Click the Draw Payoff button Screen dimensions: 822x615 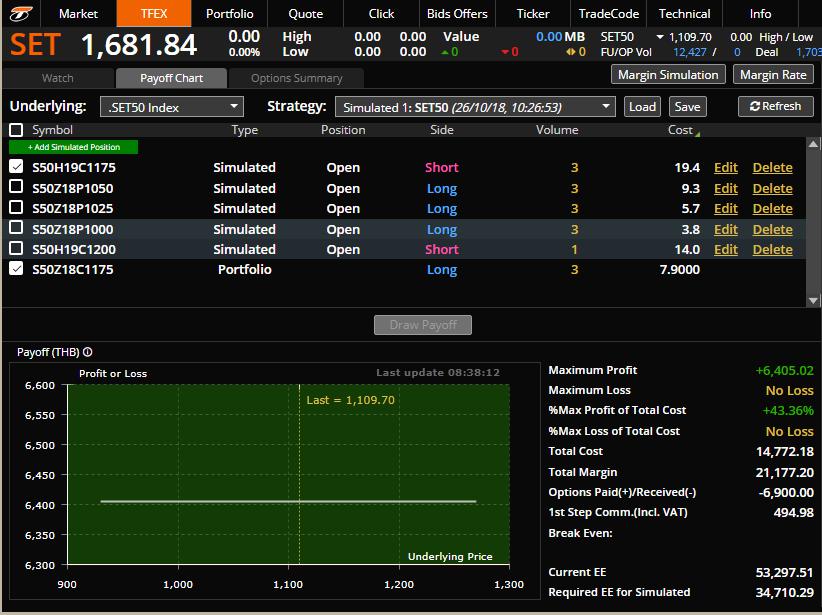point(423,325)
